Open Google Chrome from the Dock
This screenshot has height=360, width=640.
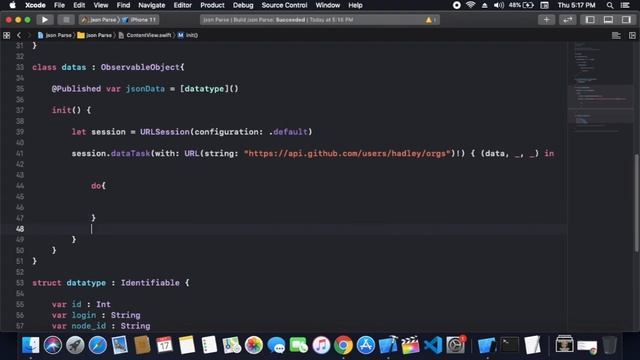343,345
